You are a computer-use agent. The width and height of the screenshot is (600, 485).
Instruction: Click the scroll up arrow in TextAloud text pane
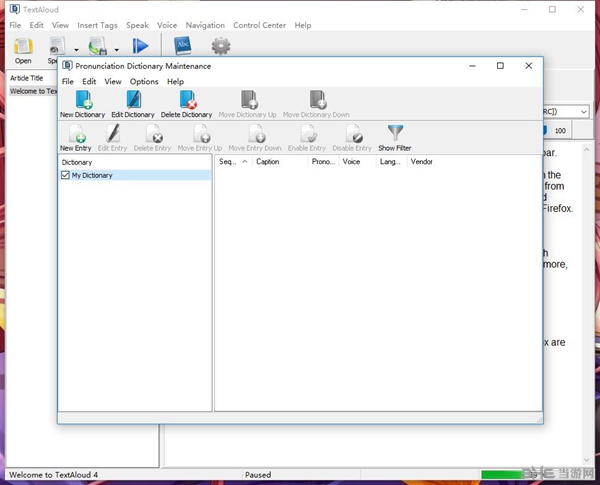click(587, 150)
